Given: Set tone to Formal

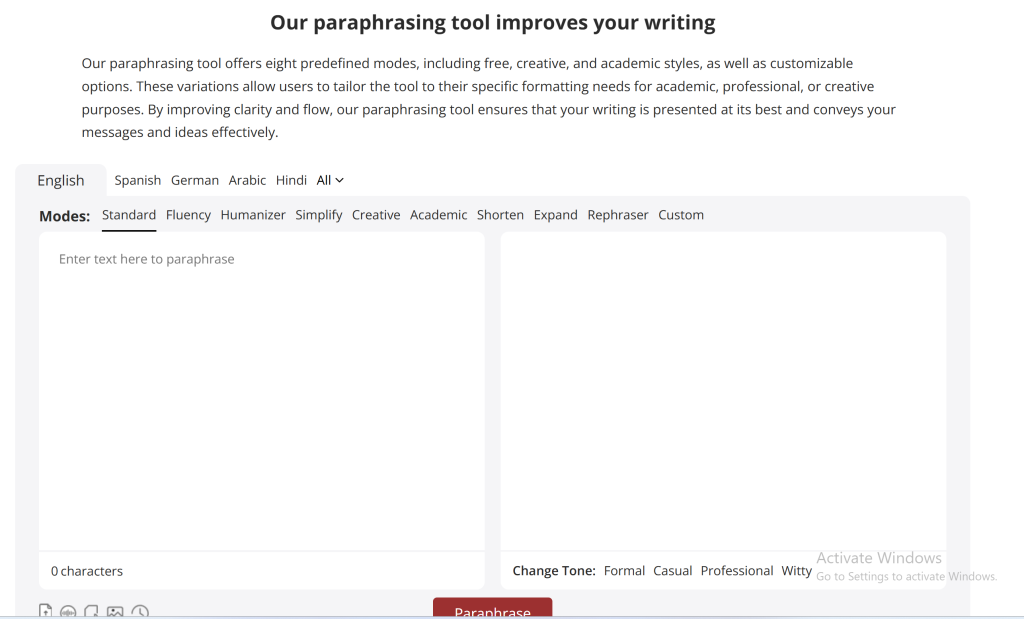Looking at the screenshot, I should pos(624,570).
